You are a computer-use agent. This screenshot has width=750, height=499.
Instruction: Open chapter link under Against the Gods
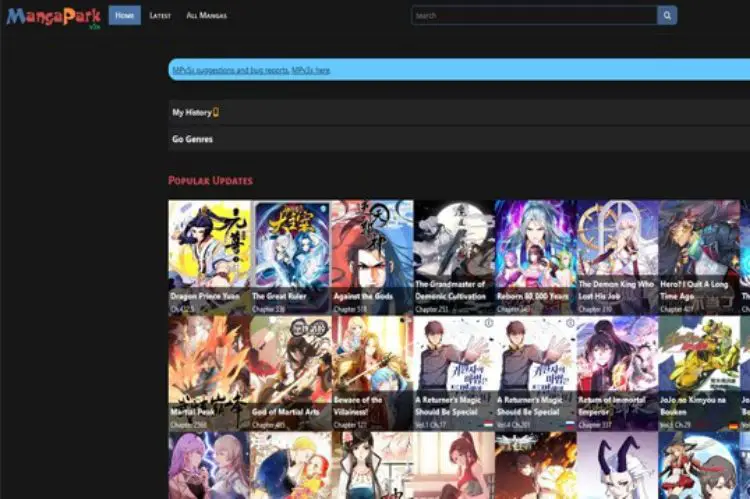(351, 309)
